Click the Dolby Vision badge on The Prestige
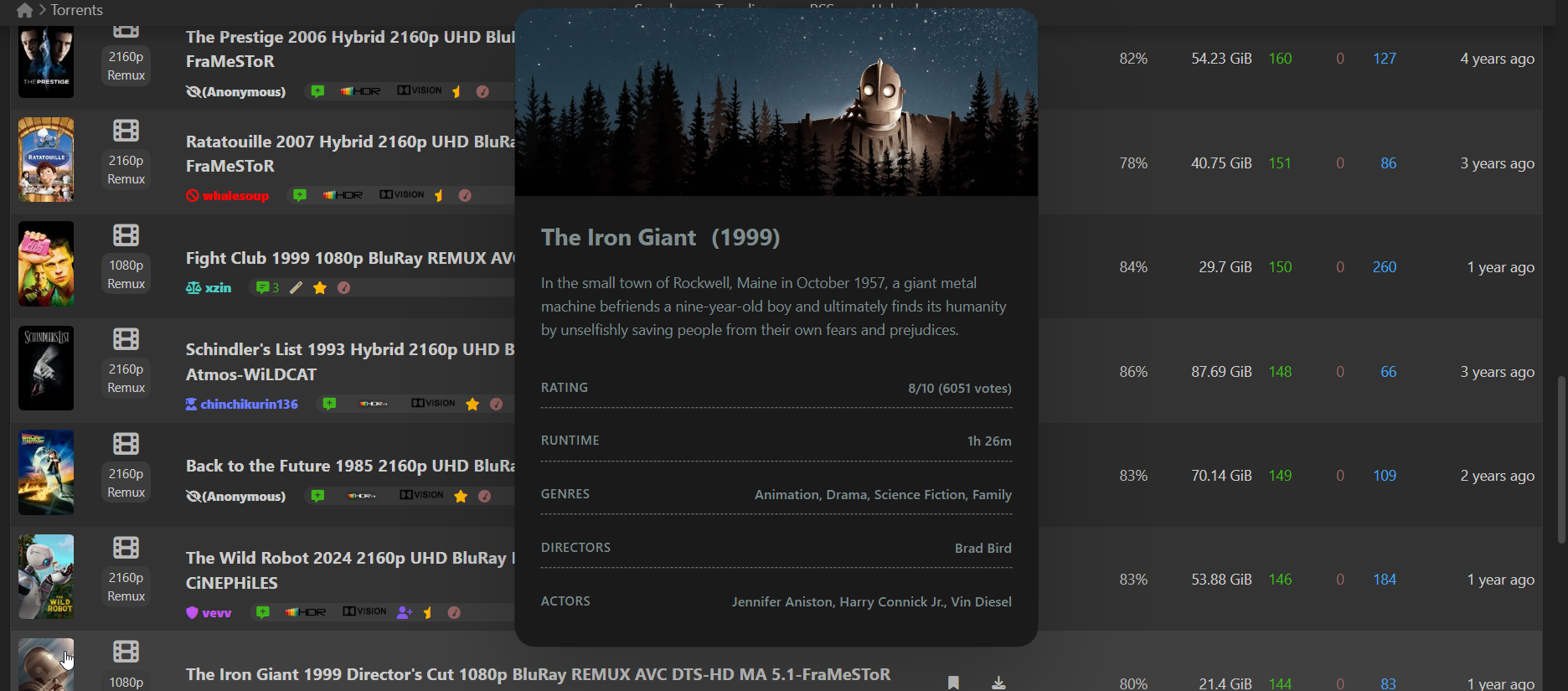This screenshot has height=691, width=1568. pos(419,90)
